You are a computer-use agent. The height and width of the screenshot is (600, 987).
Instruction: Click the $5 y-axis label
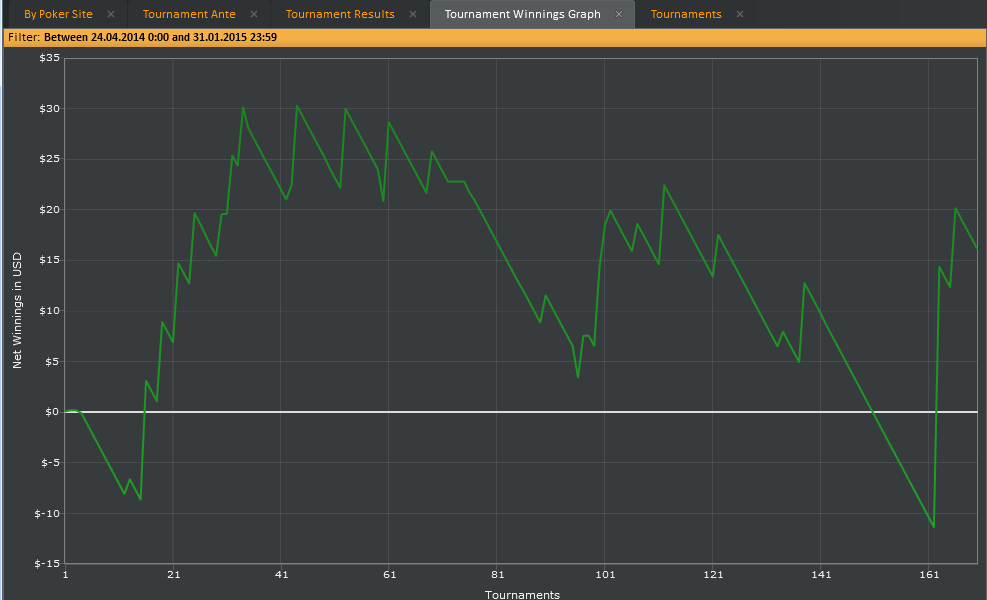pyautogui.click(x=52, y=361)
